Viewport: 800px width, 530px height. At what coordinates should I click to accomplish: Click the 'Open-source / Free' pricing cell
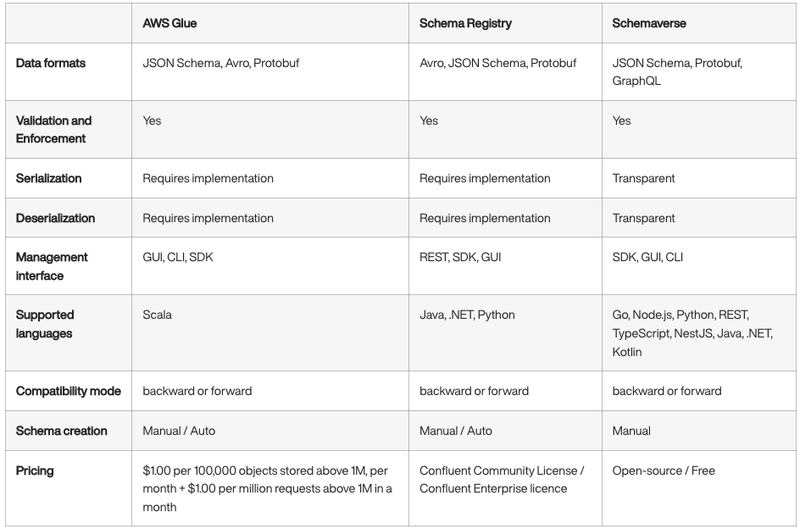point(661,469)
